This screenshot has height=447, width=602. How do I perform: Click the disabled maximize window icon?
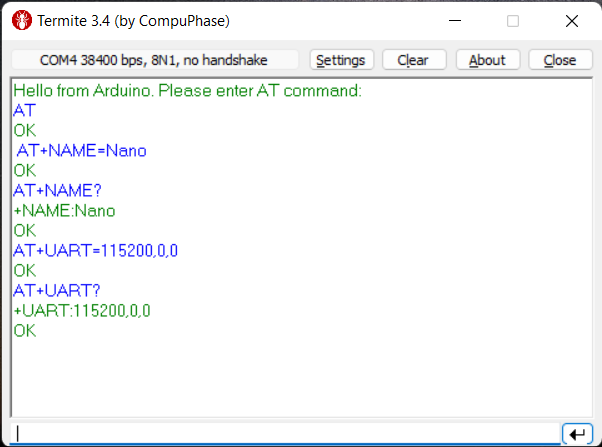coord(513,21)
